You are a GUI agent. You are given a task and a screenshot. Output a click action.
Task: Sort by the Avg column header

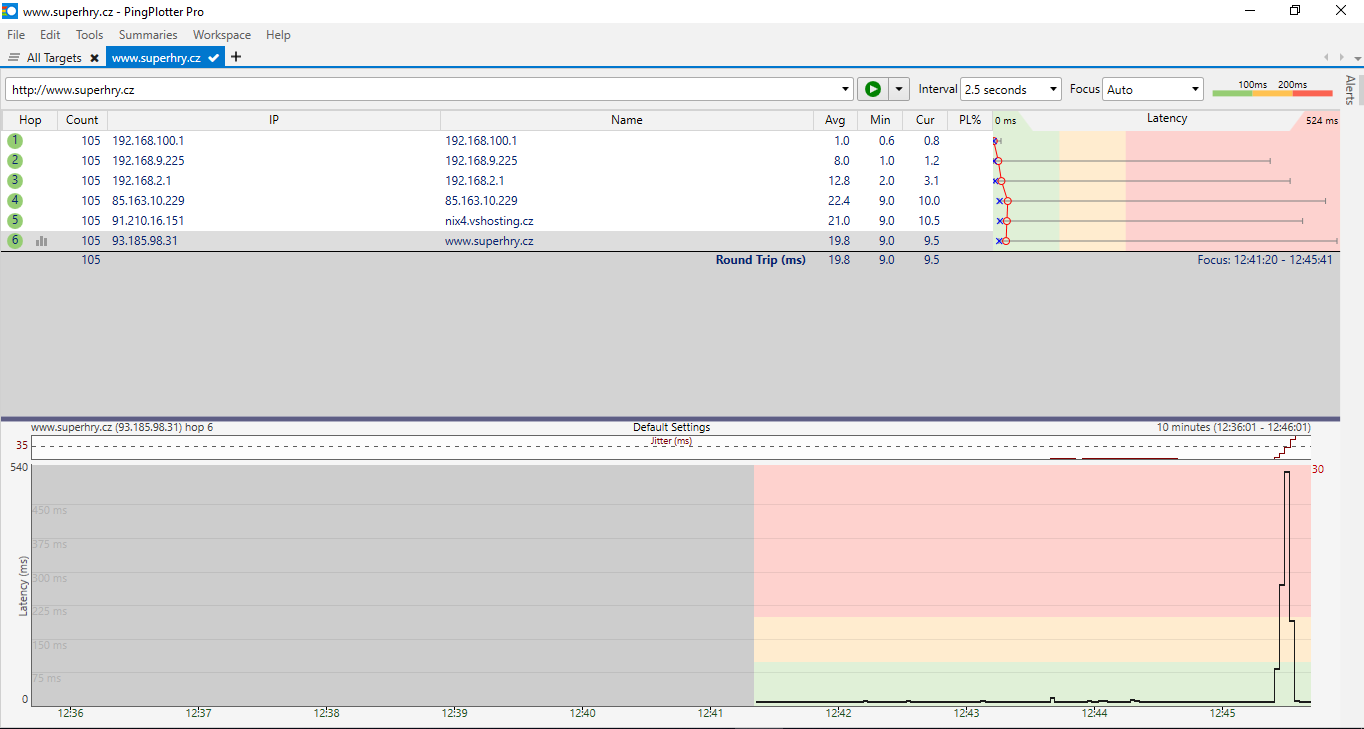(x=835, y=120)
